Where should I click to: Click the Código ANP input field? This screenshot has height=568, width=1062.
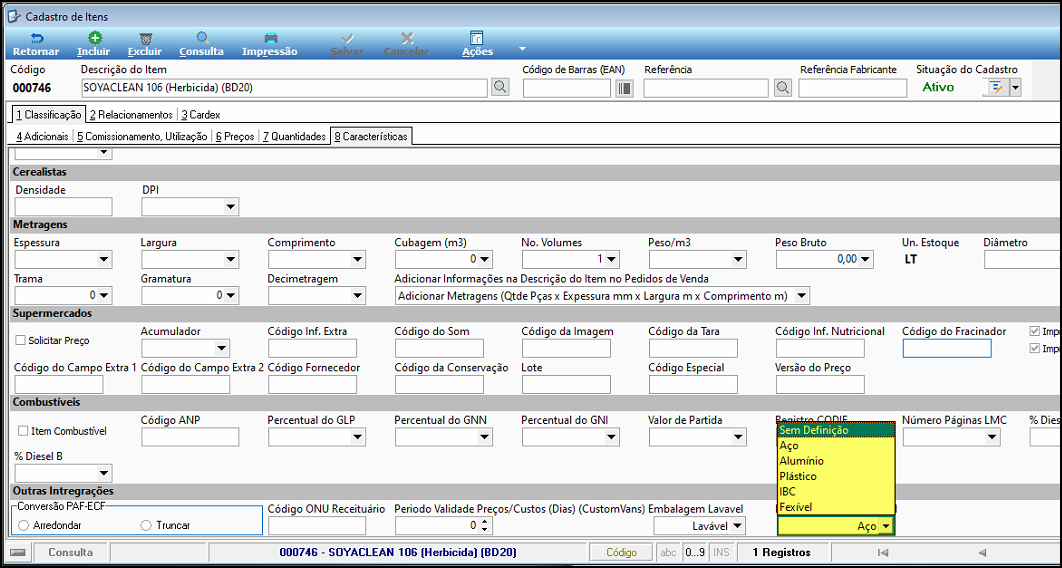(x=190, y=438)
